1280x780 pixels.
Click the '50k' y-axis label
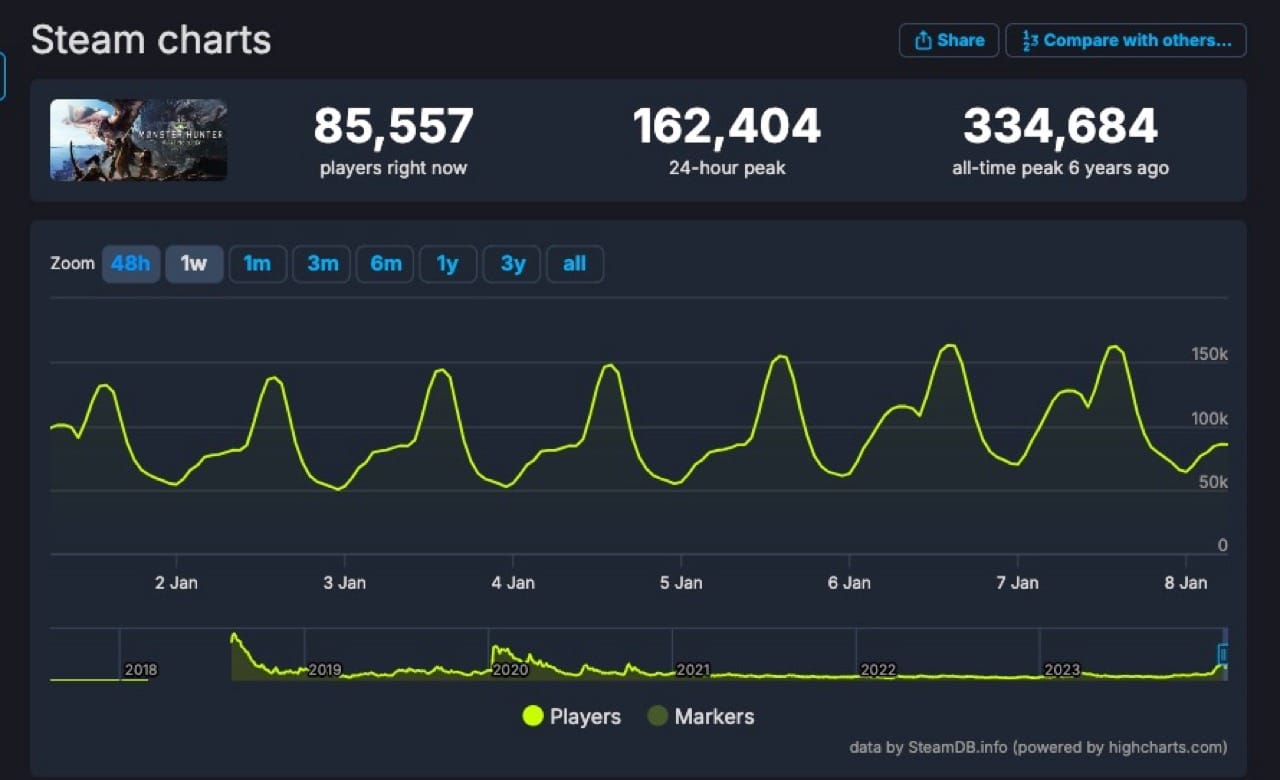[1213, 482]
